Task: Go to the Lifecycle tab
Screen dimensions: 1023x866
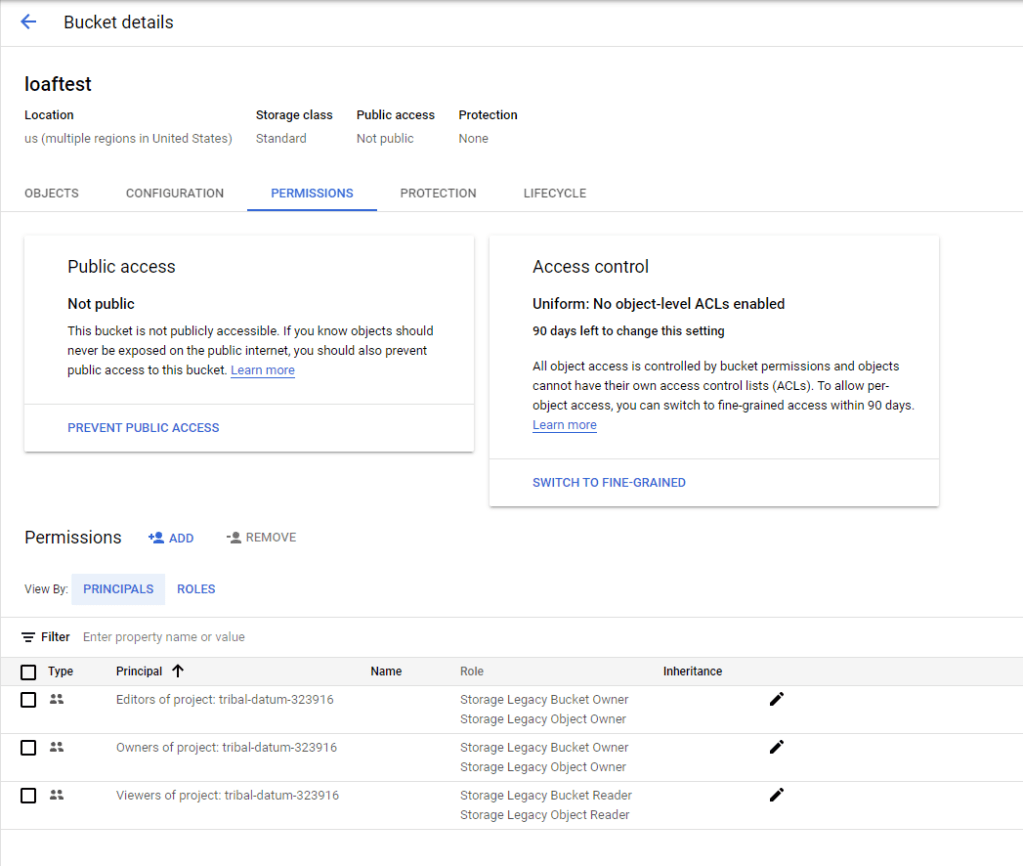Action: pos(554,193)
